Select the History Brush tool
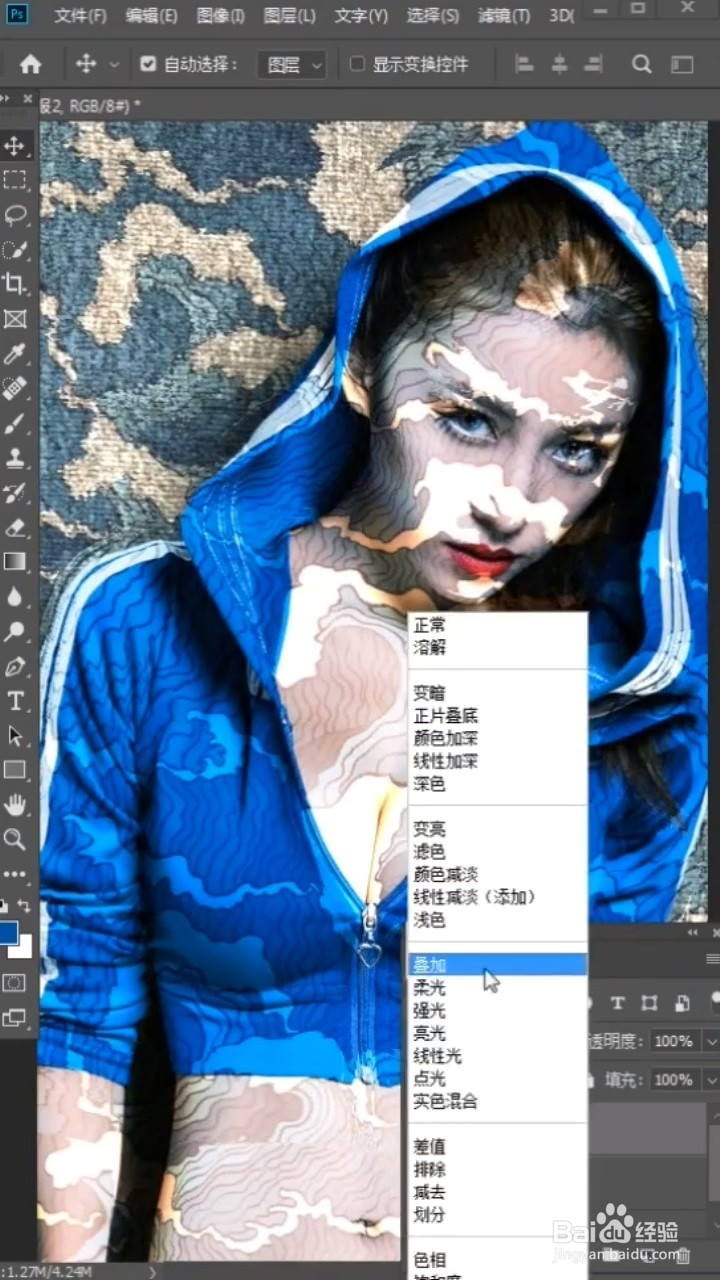The width and height of the screenshot is (720, 1280). (14, 492)
